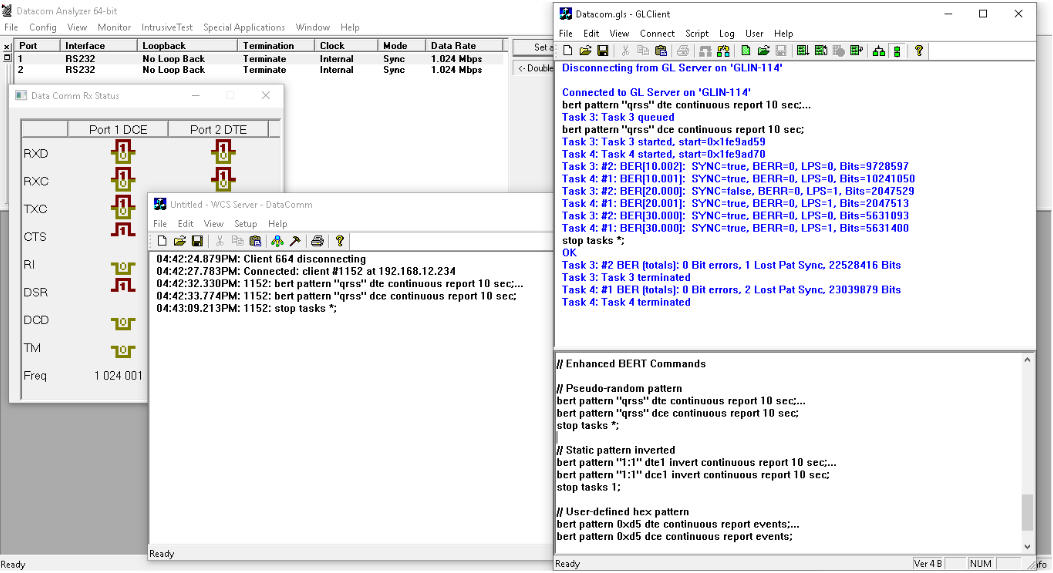Click scrollbar thumb in GLClient script pane

click(x=1027, y=513)
